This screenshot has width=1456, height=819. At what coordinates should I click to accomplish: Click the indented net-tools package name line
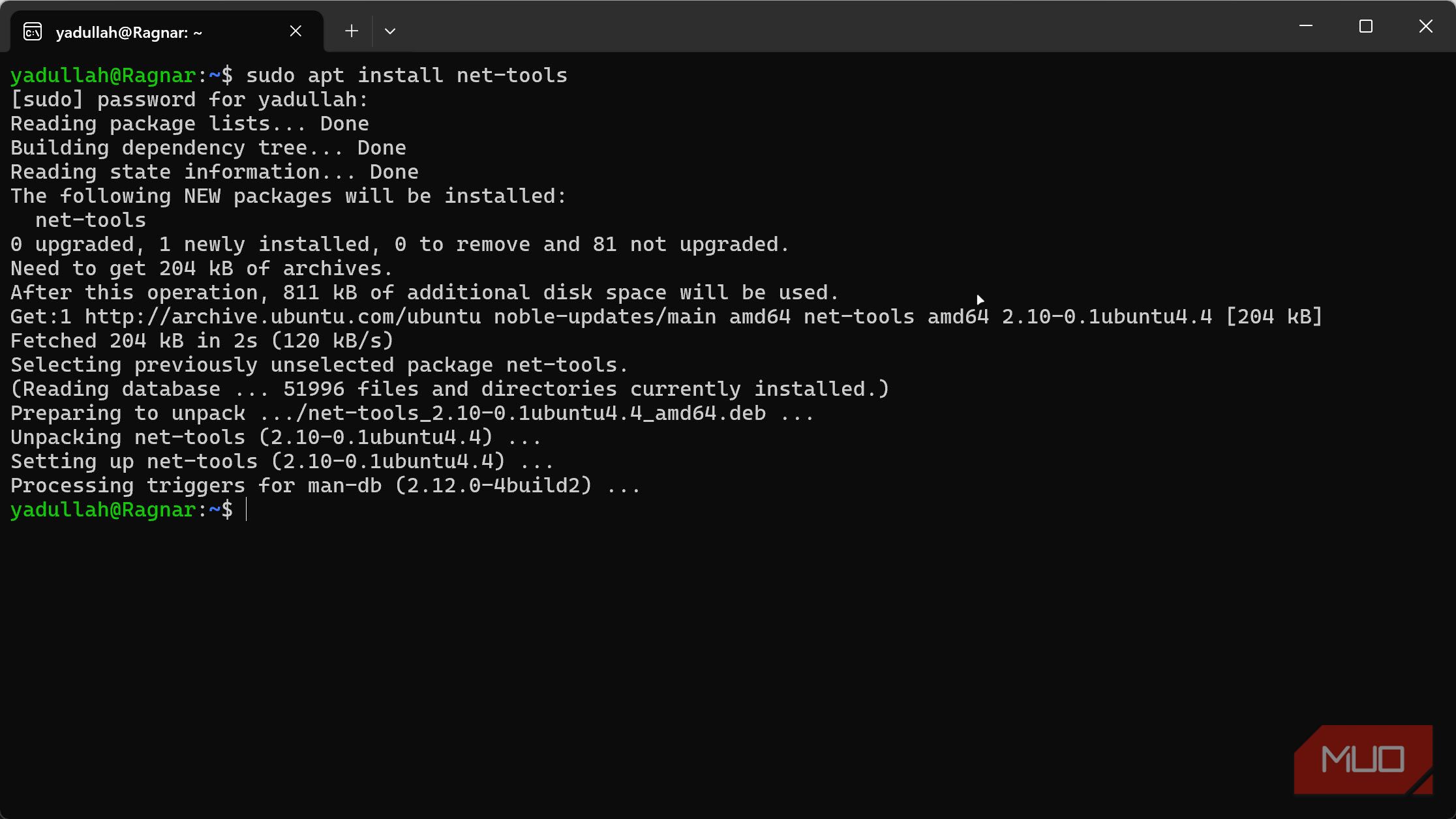91,220
